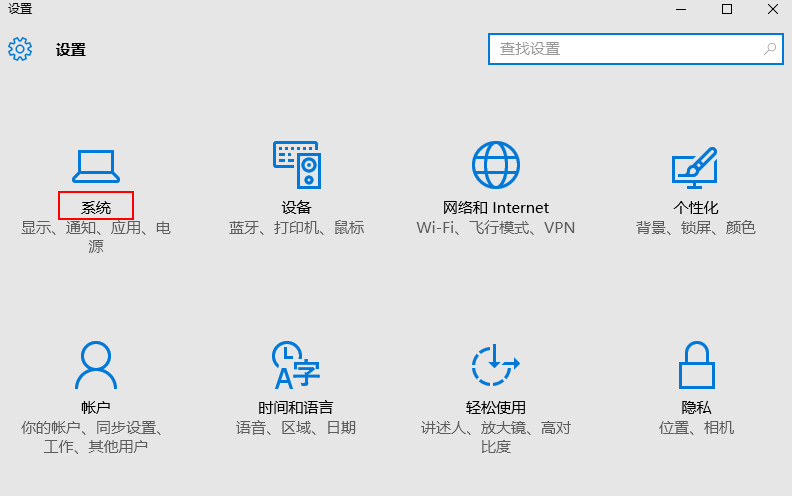This screenshot has height=496, width=792.
Task: Click the 讲述人、放大镜、高对比度 description
Action: [x=496, y=437]
